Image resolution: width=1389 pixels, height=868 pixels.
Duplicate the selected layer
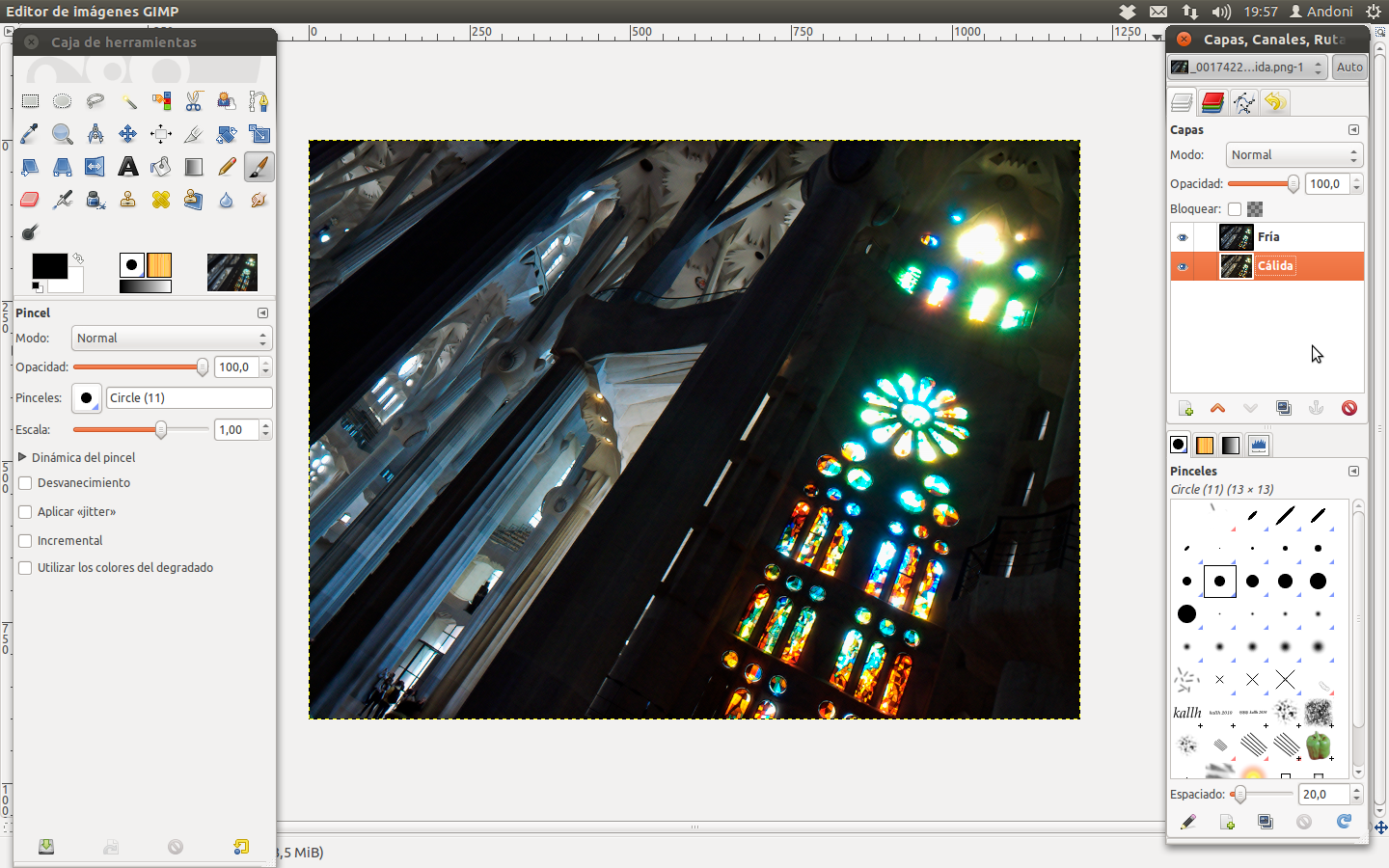1284,409
